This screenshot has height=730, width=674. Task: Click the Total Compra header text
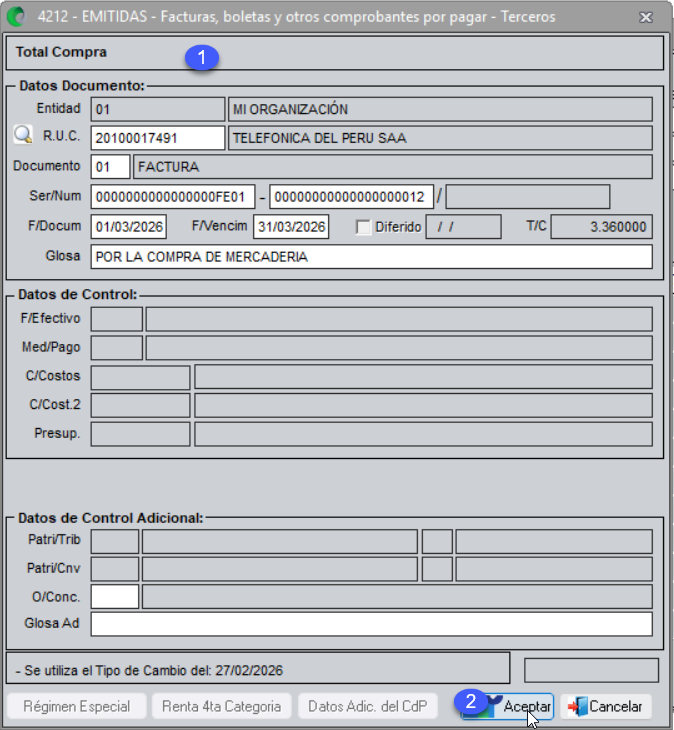tap(61, 52)
